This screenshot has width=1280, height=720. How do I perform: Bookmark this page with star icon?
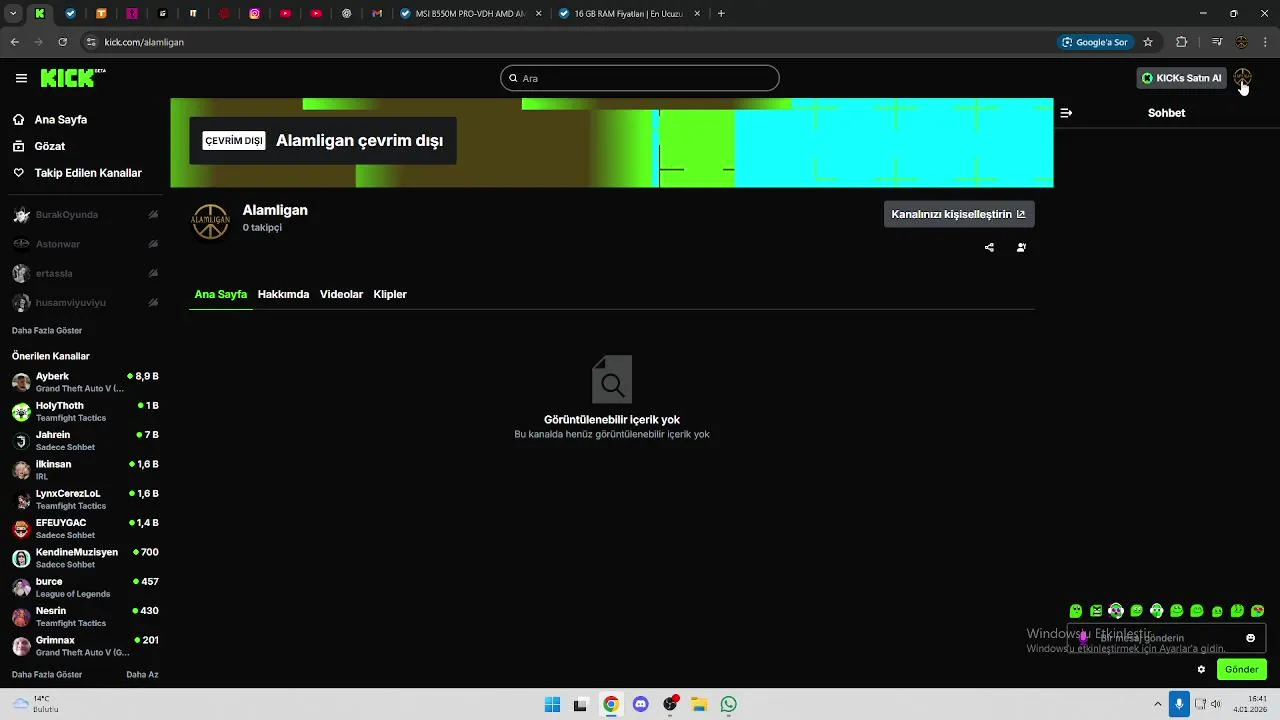click(x=1148, y=42)
